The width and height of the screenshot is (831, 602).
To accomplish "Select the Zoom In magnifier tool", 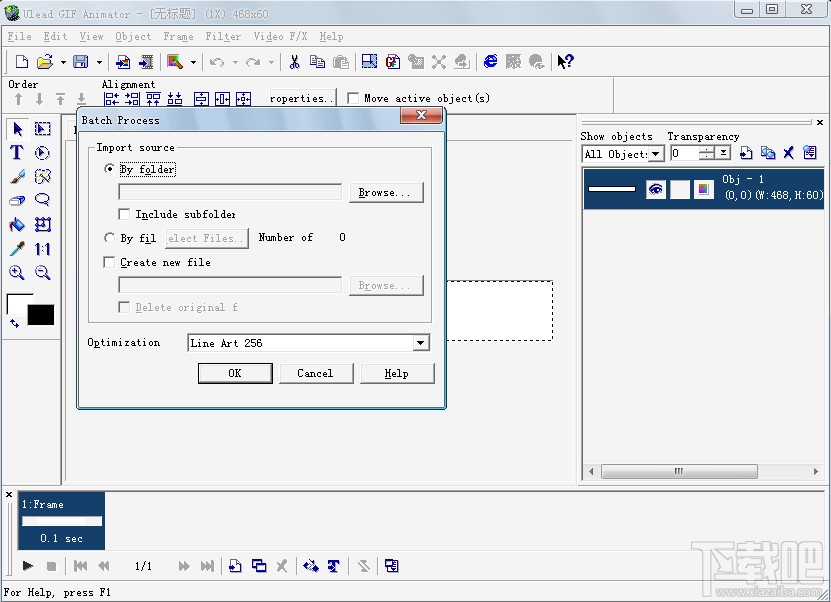I will point(15,272).
